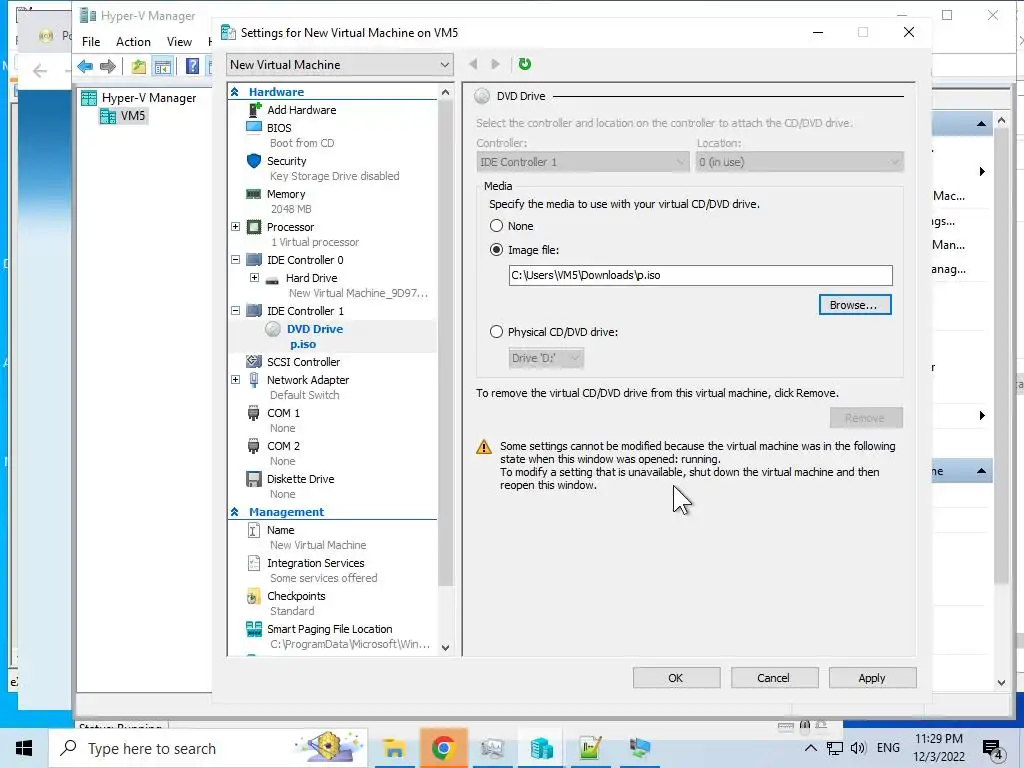Open the Controller dropdown

[x=583, y=162]
